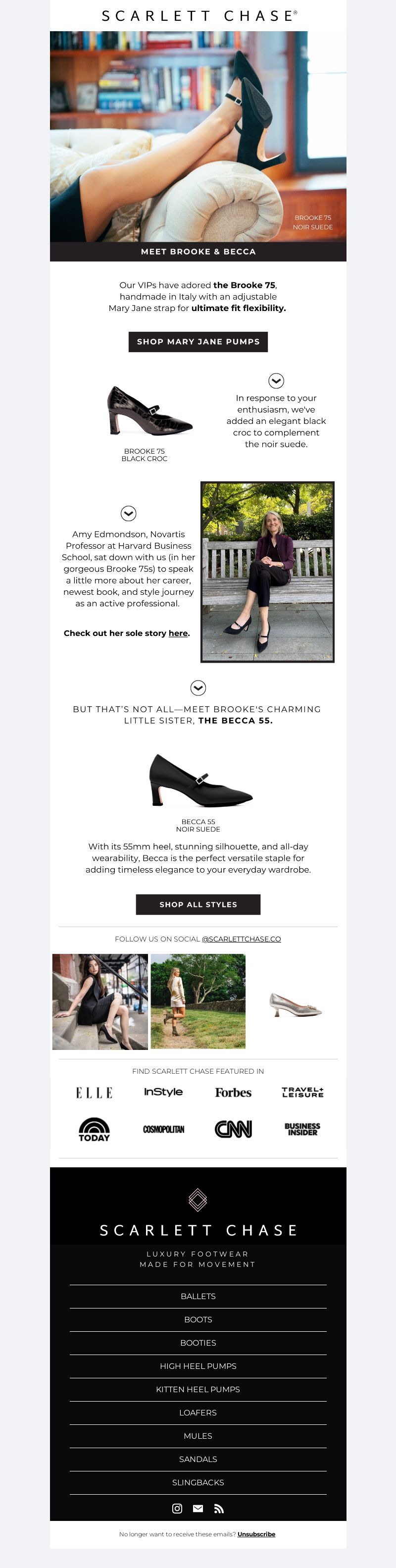
Task: Click chevron circle above croc description
Action: coord(276,380)
